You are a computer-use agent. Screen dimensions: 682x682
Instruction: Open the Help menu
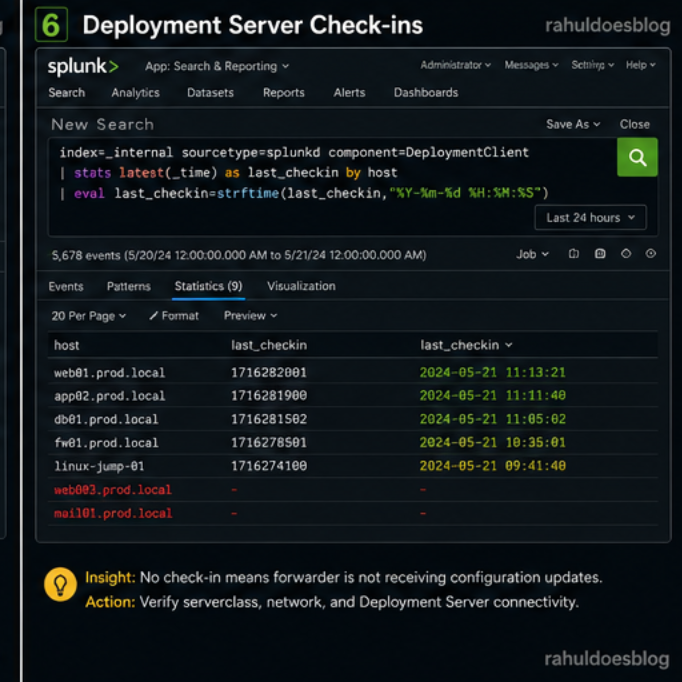640,65
